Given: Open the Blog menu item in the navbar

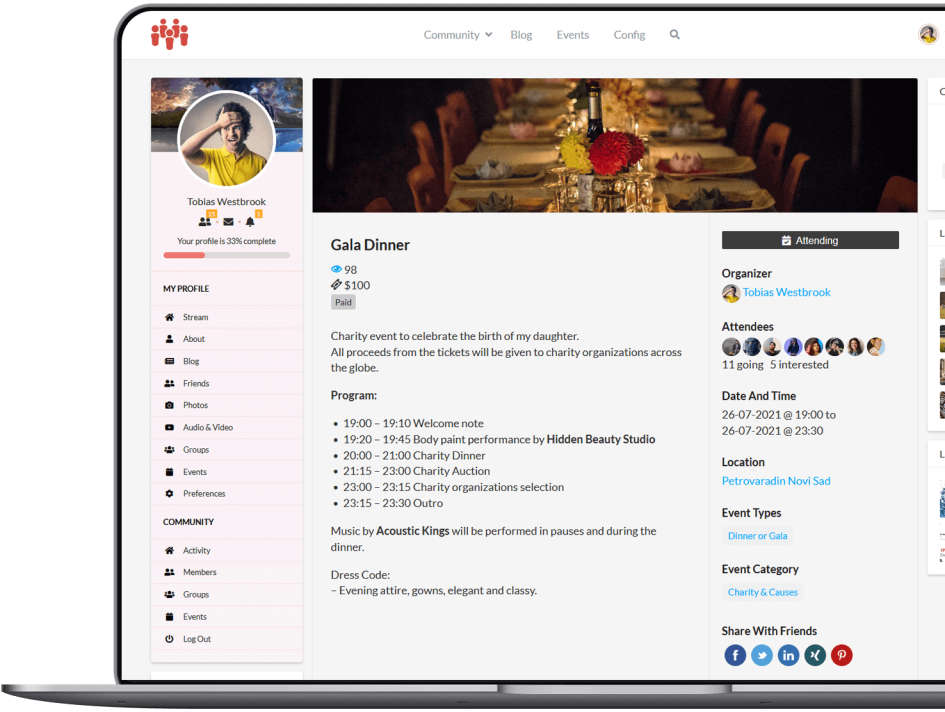Looking at the screenshot, I should tap(521, 35).
